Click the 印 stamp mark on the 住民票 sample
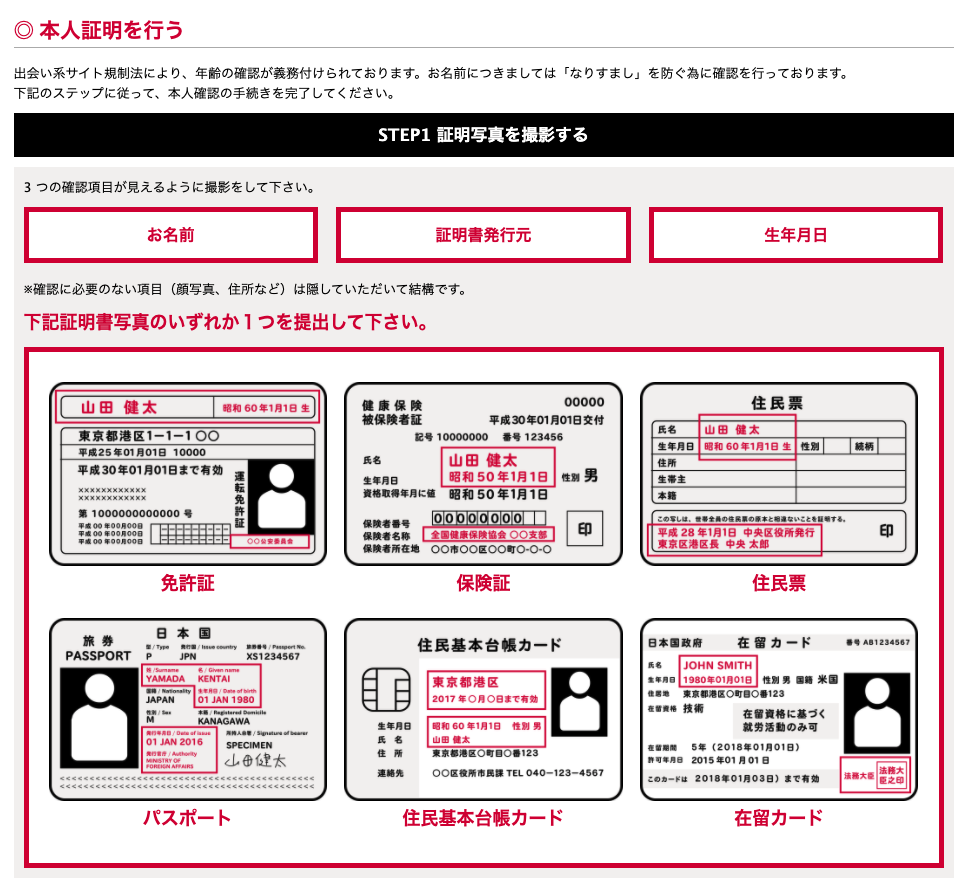 [886, 531]
